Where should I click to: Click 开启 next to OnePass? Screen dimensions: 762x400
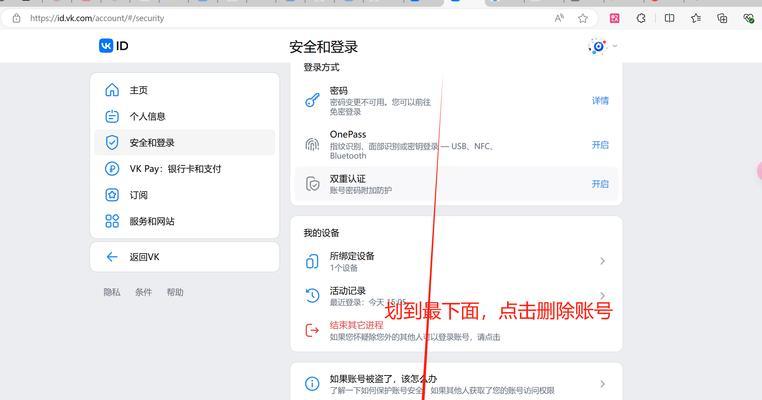(x=600, y=145)
